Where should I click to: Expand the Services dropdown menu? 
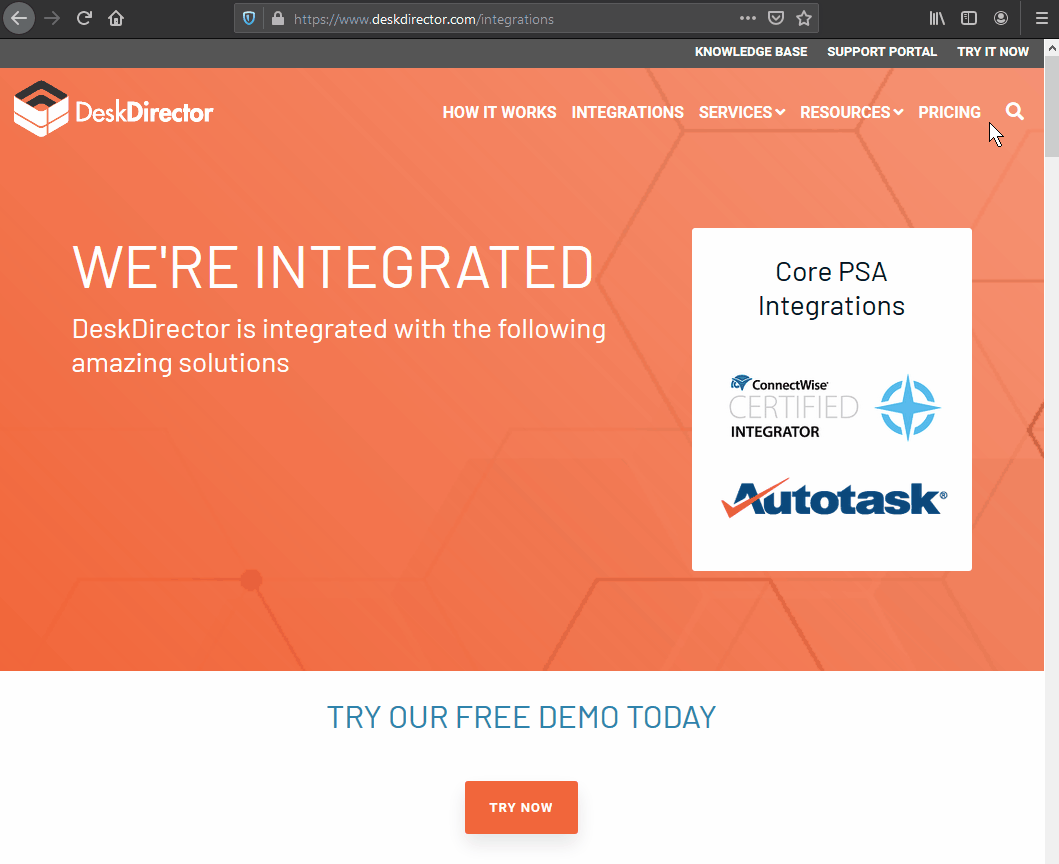[742, 112]
